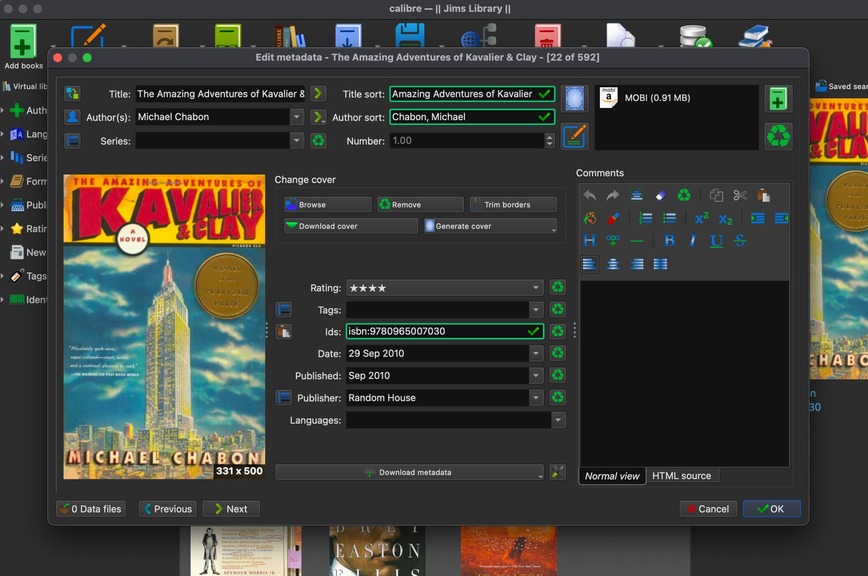Toggle bold in Comments editor
The height and width of the screenshot is (576, 868).
(x=669, y=241)
